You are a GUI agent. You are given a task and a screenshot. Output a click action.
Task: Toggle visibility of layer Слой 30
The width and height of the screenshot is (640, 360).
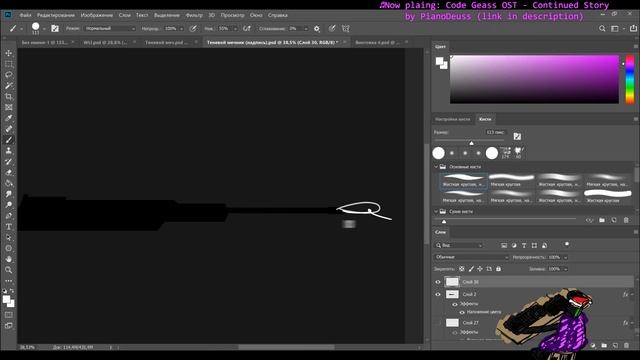point(438,282)
